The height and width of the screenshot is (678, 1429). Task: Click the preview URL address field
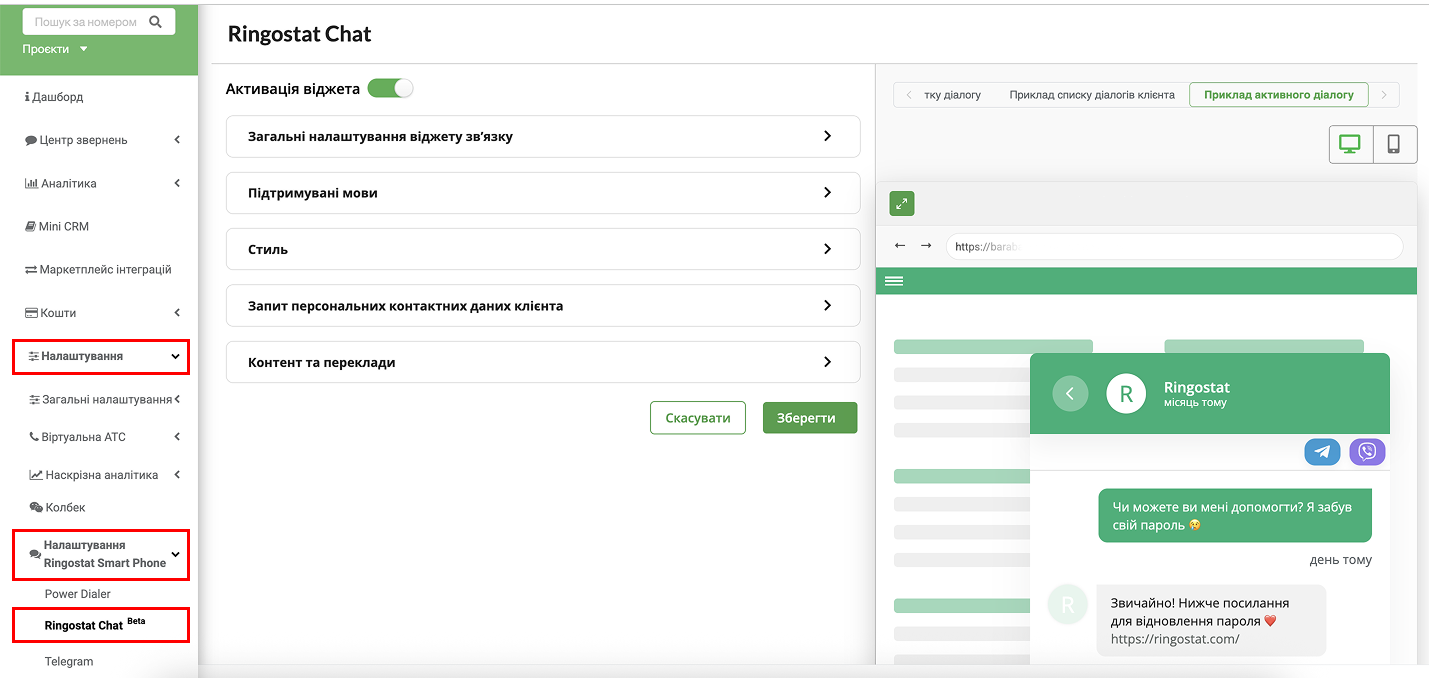point(1174,246)
